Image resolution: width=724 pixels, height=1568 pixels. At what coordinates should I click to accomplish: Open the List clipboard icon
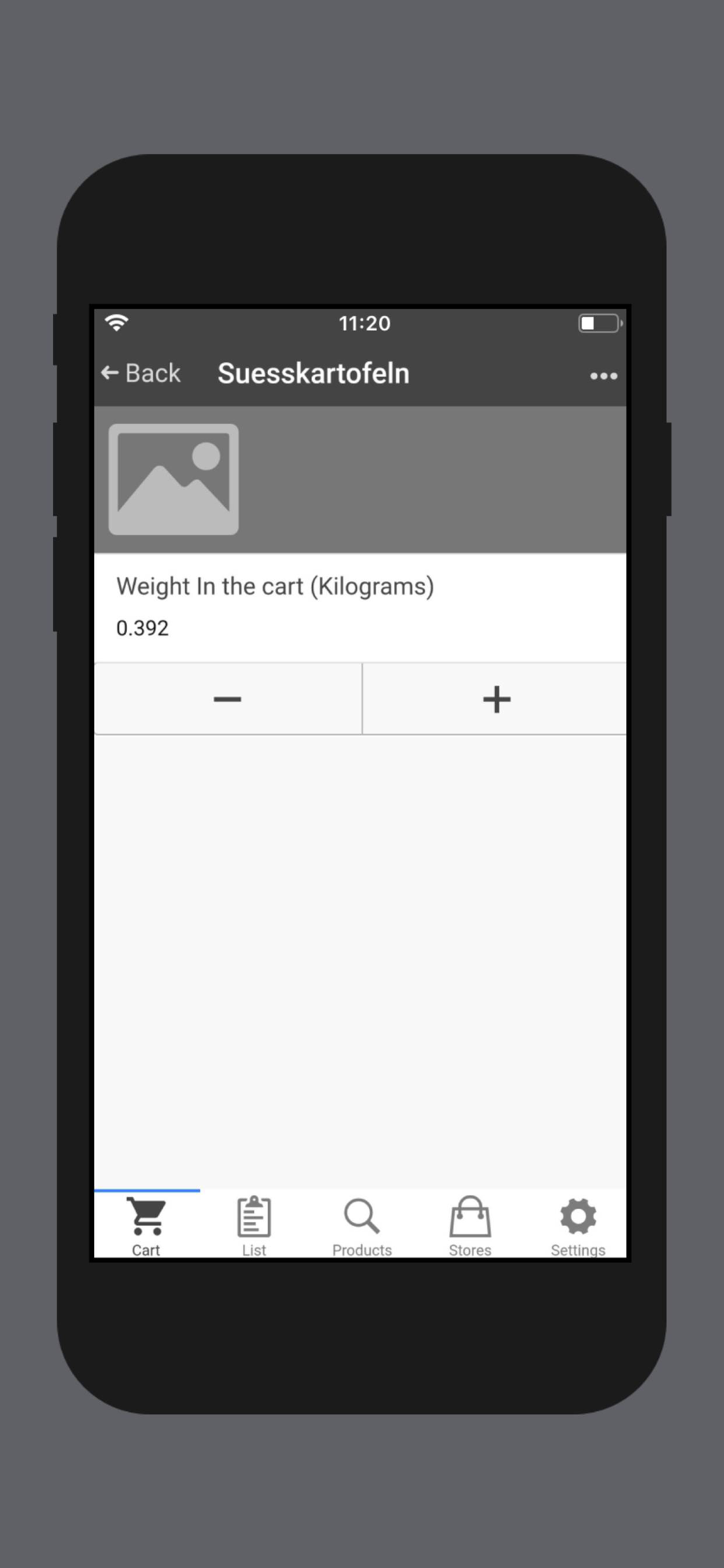(x=254, y=1216)
